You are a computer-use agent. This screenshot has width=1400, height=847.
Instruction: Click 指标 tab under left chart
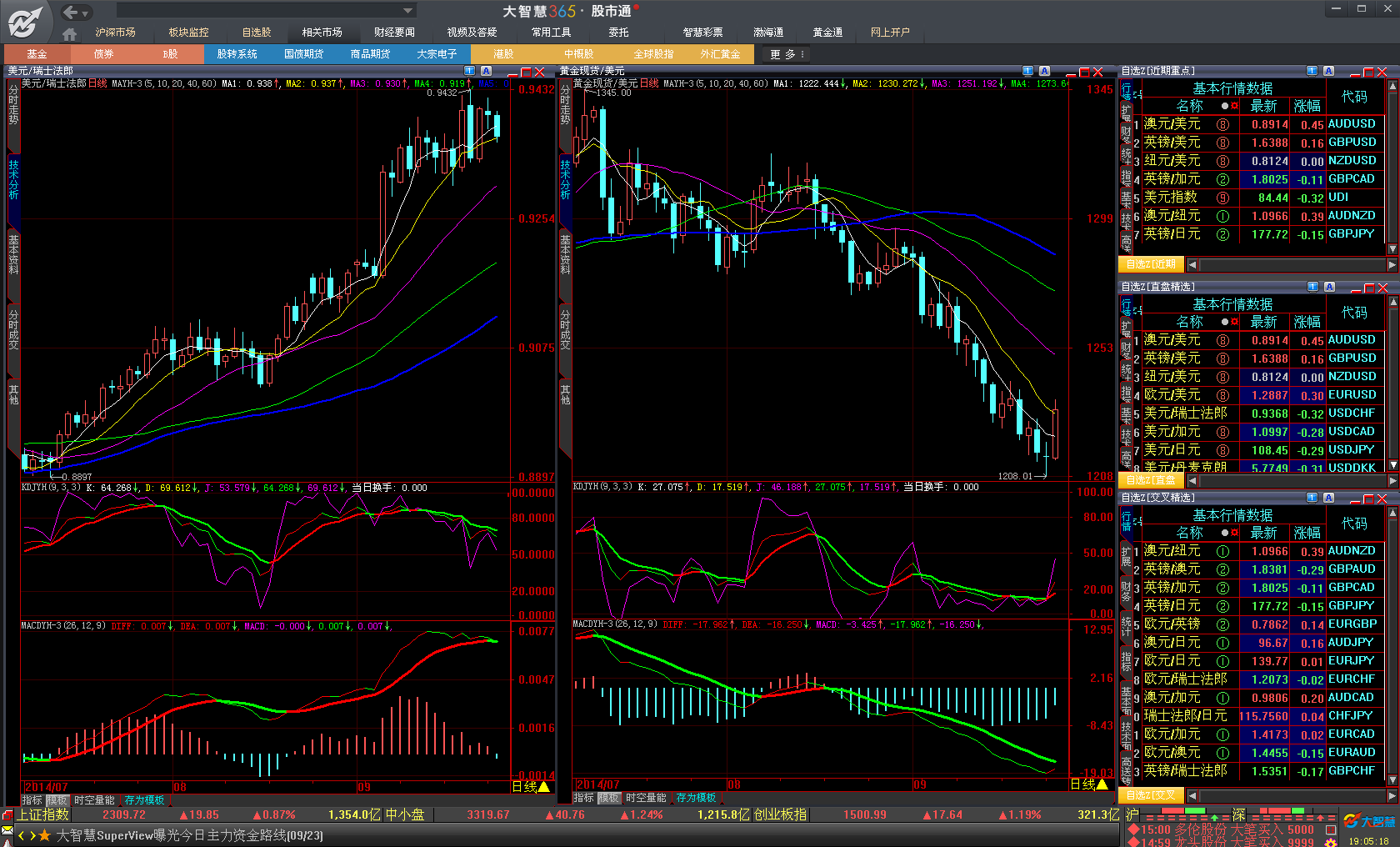click(x=32, y=800)
